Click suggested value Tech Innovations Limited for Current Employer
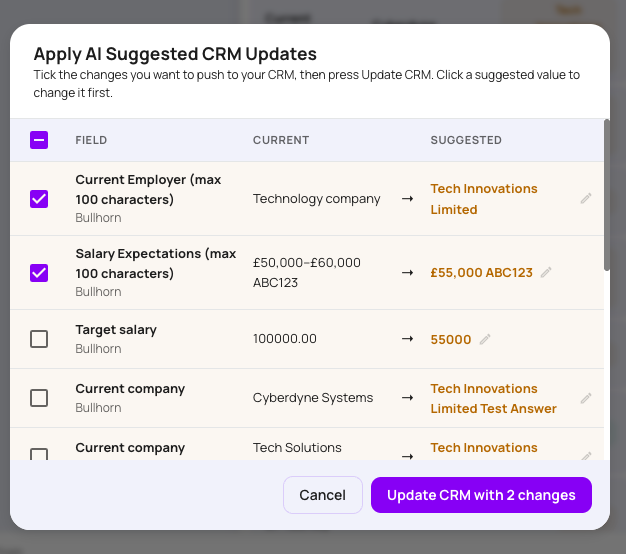 484,199
